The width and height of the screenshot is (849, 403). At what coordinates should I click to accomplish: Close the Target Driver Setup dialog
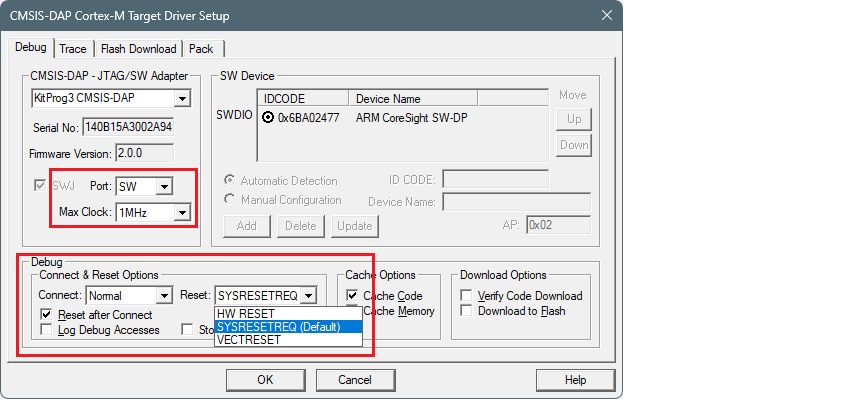click(x=606, y=15)
